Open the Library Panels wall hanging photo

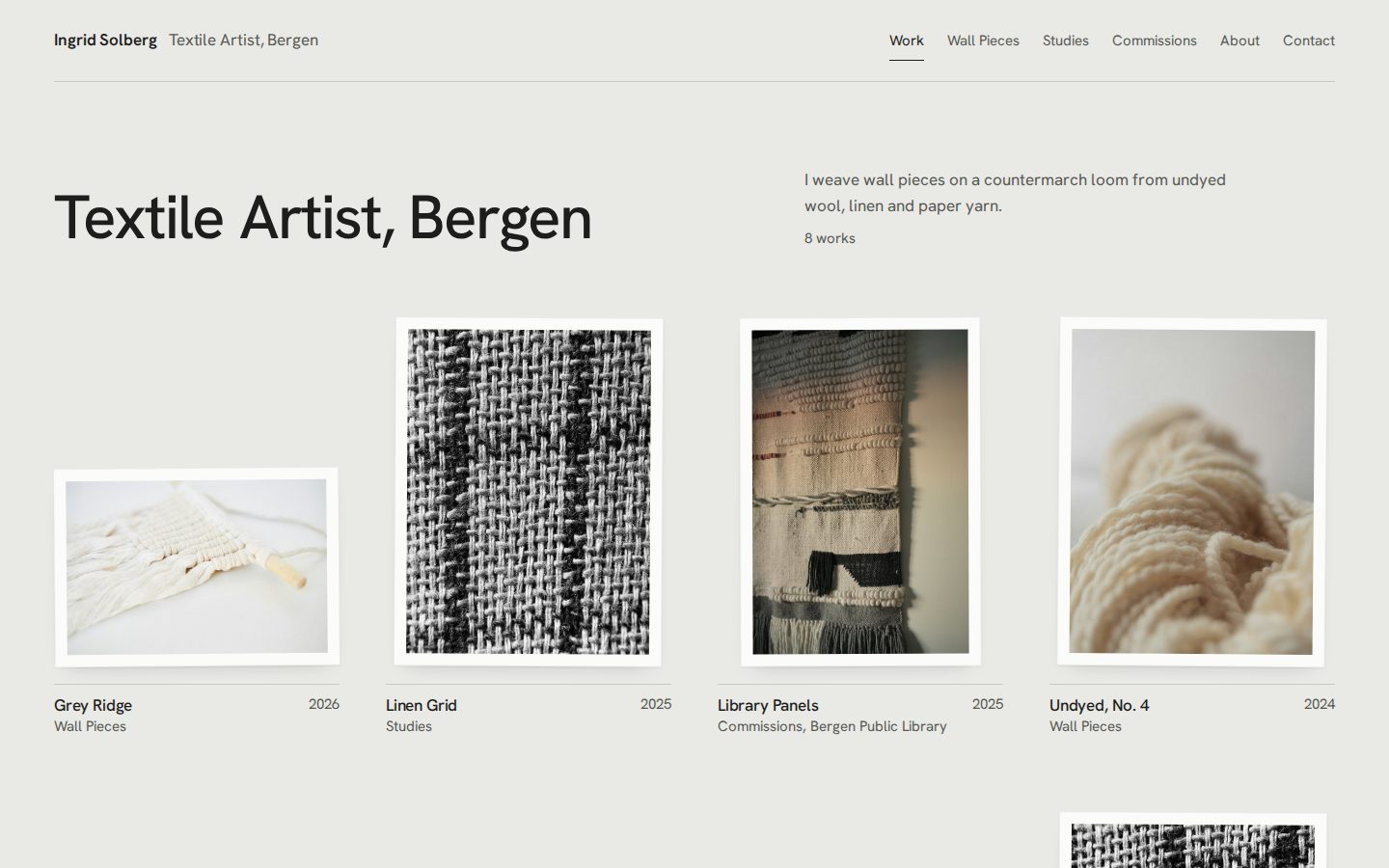860,492
